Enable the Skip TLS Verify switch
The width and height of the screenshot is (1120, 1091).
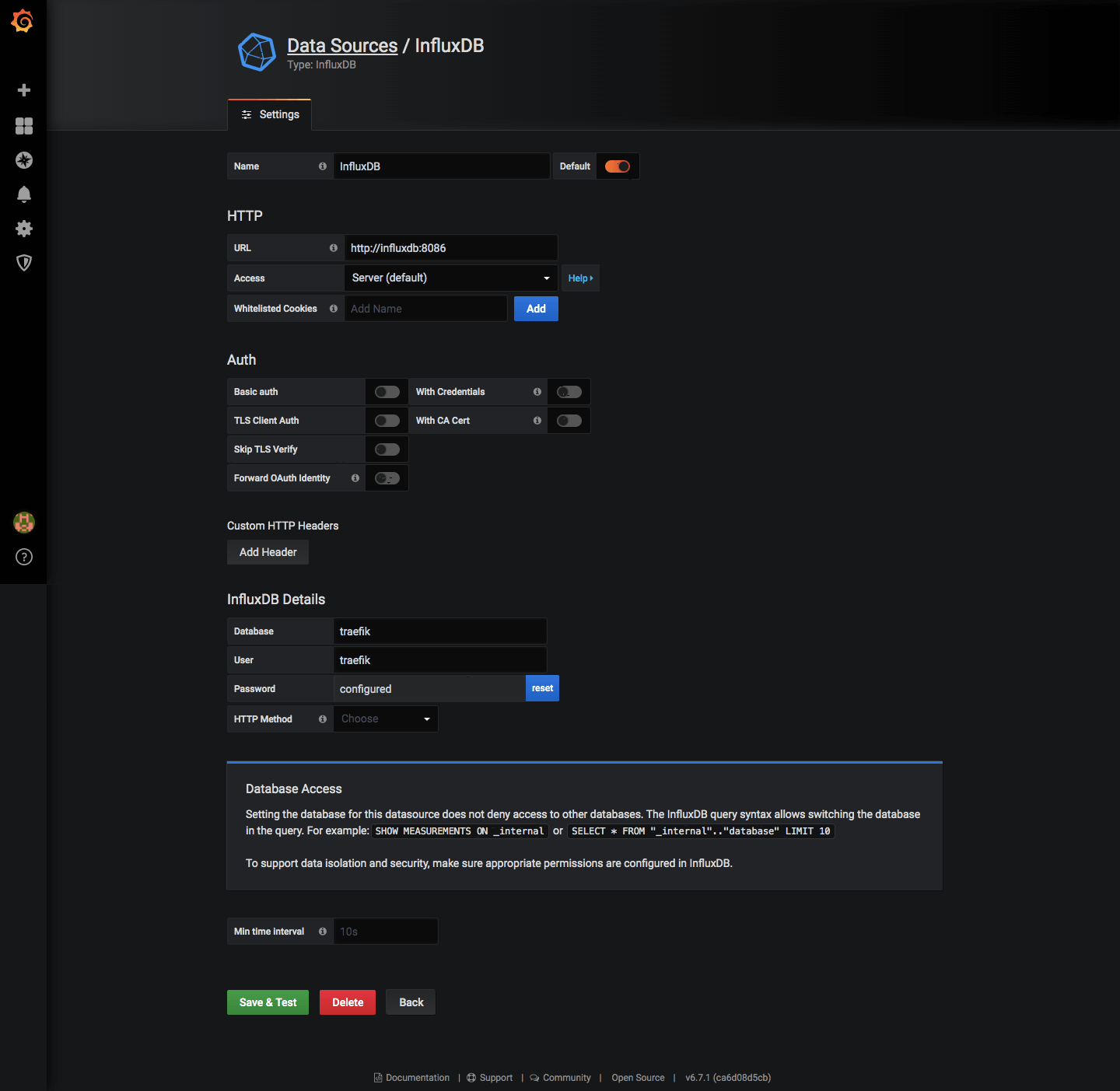[x=387, y=449]
